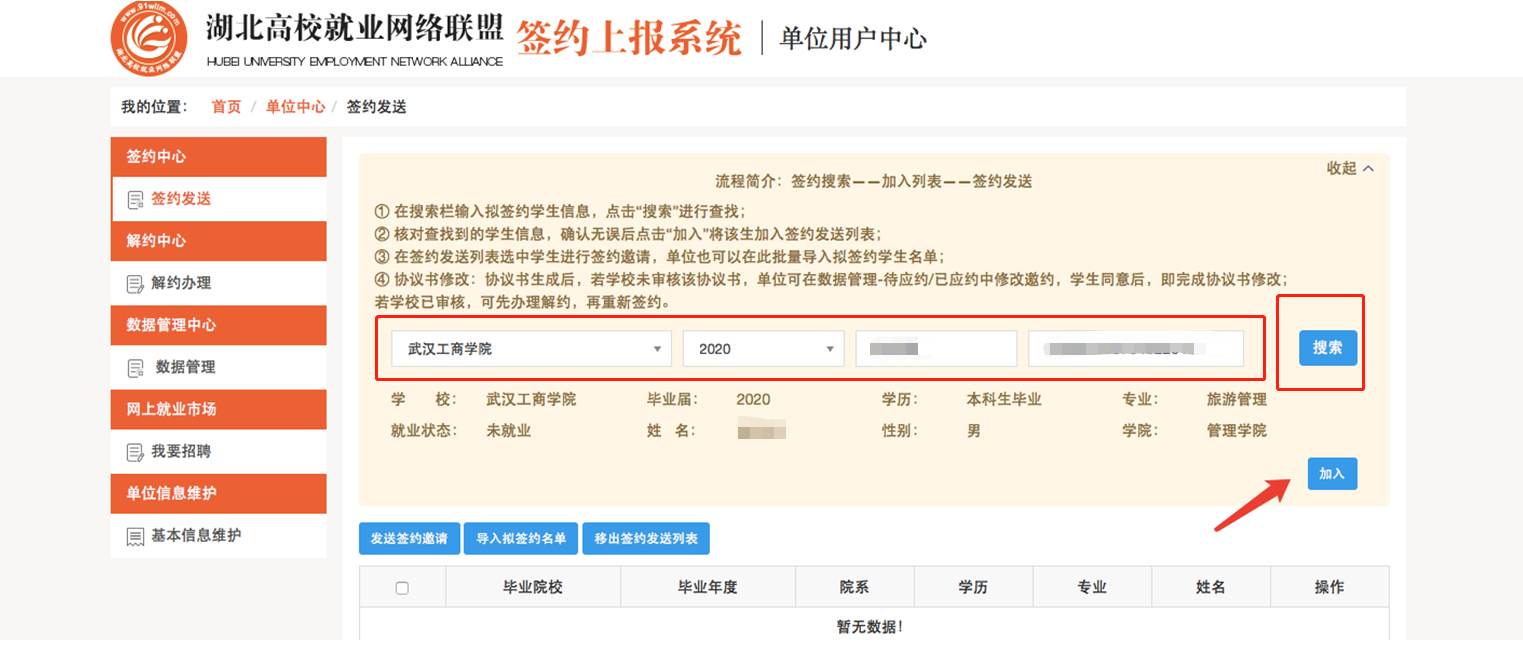The image size is (1523, 646).
Task: Click the 发送签约邀请 button
Action: [409, 539]
